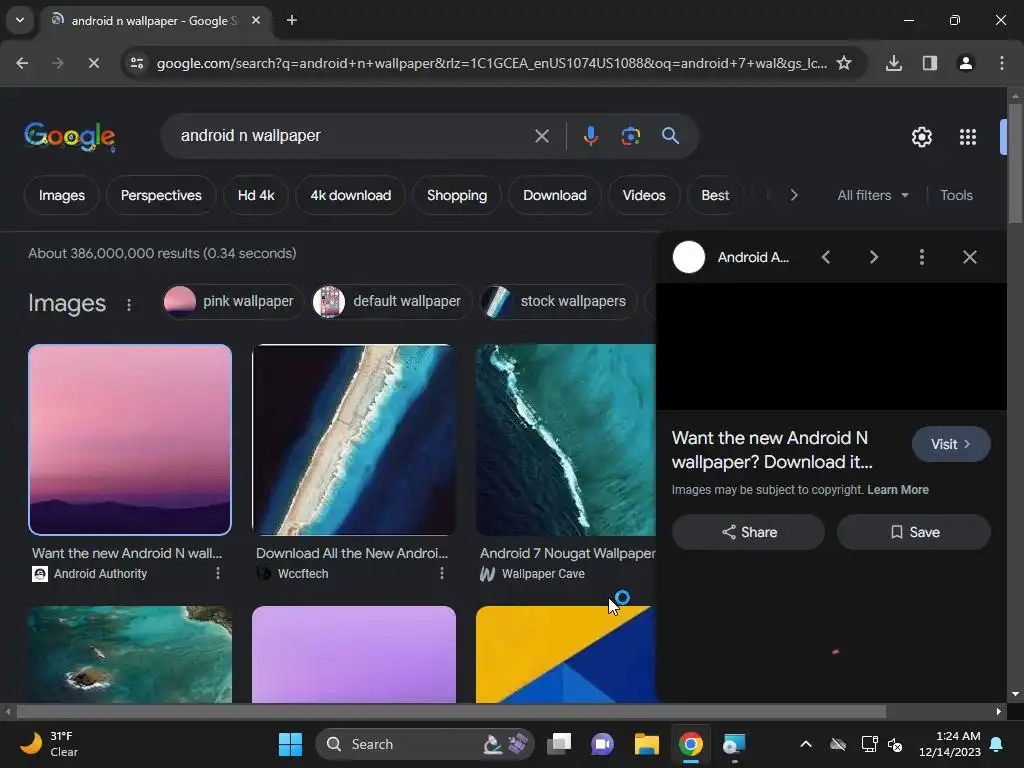
Task: Open a new browser tab
Action: pyautogui.click(x=292, y=20)
